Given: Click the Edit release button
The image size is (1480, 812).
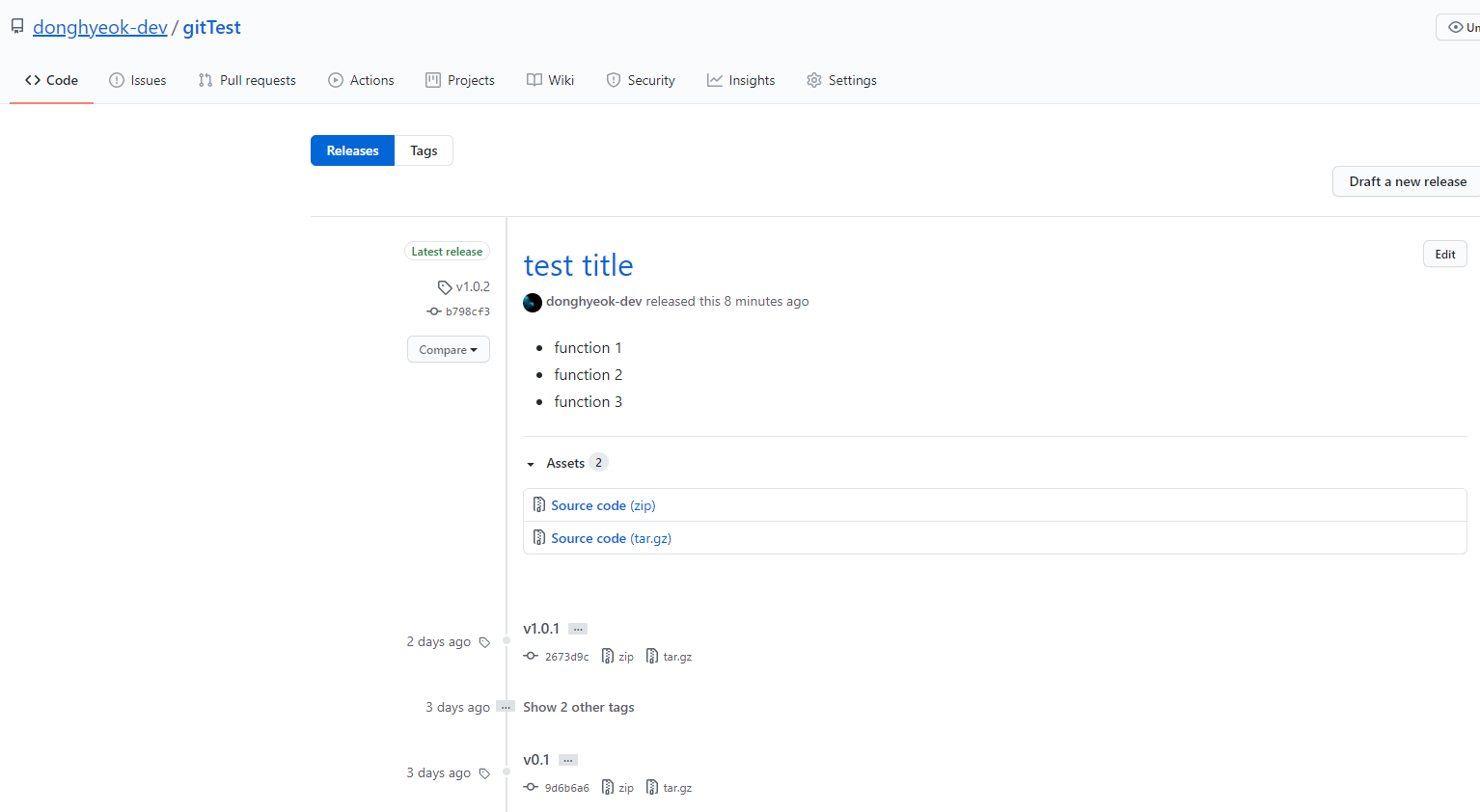Looking at the screenshot, I should click(1445, 254).
